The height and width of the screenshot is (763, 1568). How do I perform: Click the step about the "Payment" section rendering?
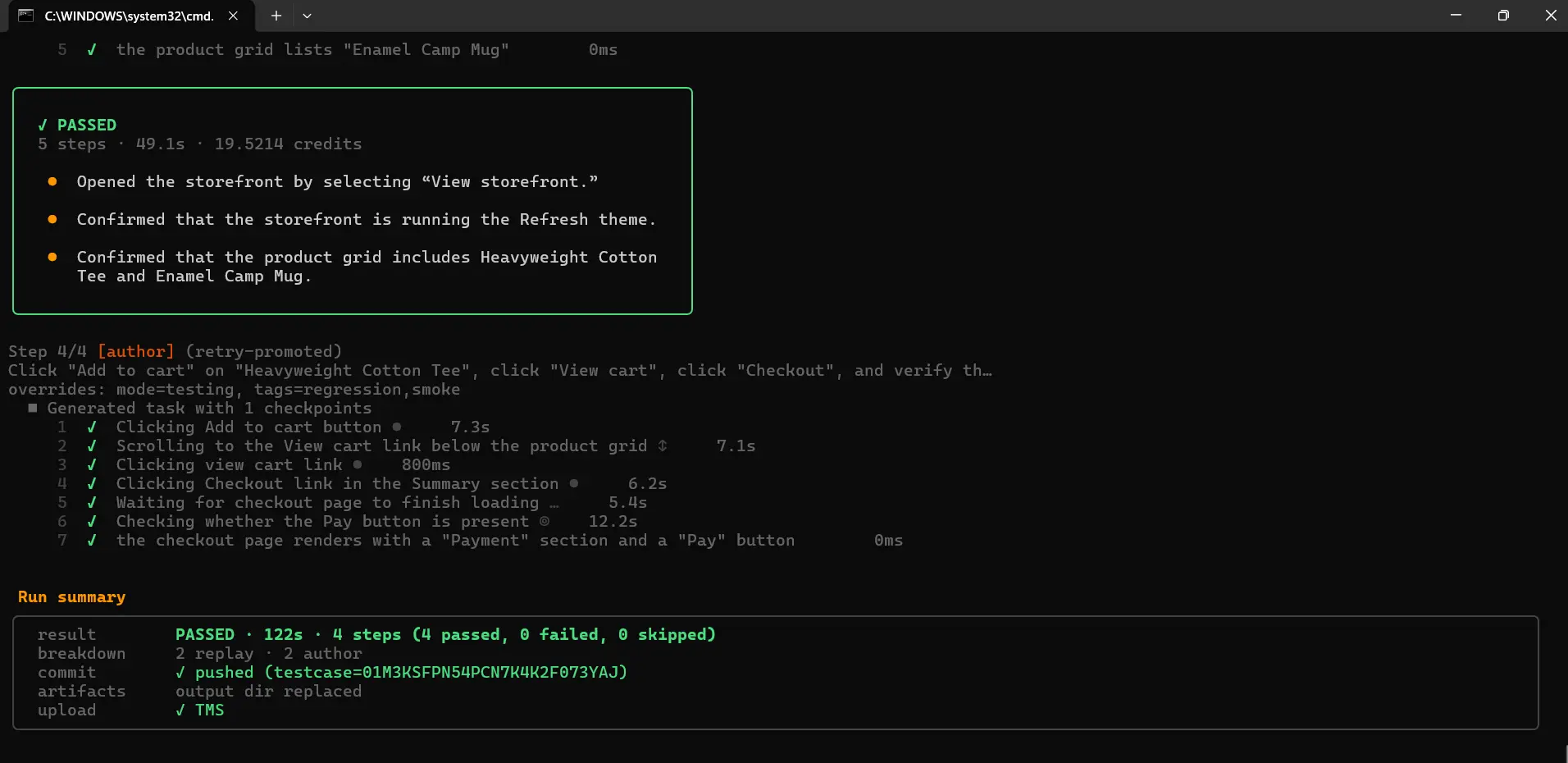(455, 540)
